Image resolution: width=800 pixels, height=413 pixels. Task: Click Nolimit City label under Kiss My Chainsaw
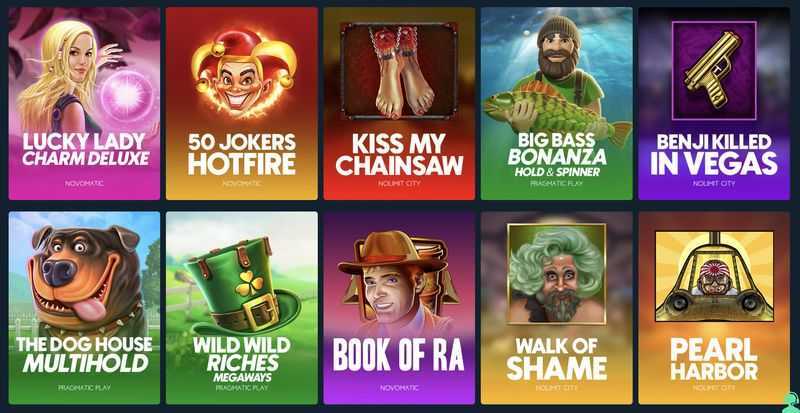(x=399, y=183)
